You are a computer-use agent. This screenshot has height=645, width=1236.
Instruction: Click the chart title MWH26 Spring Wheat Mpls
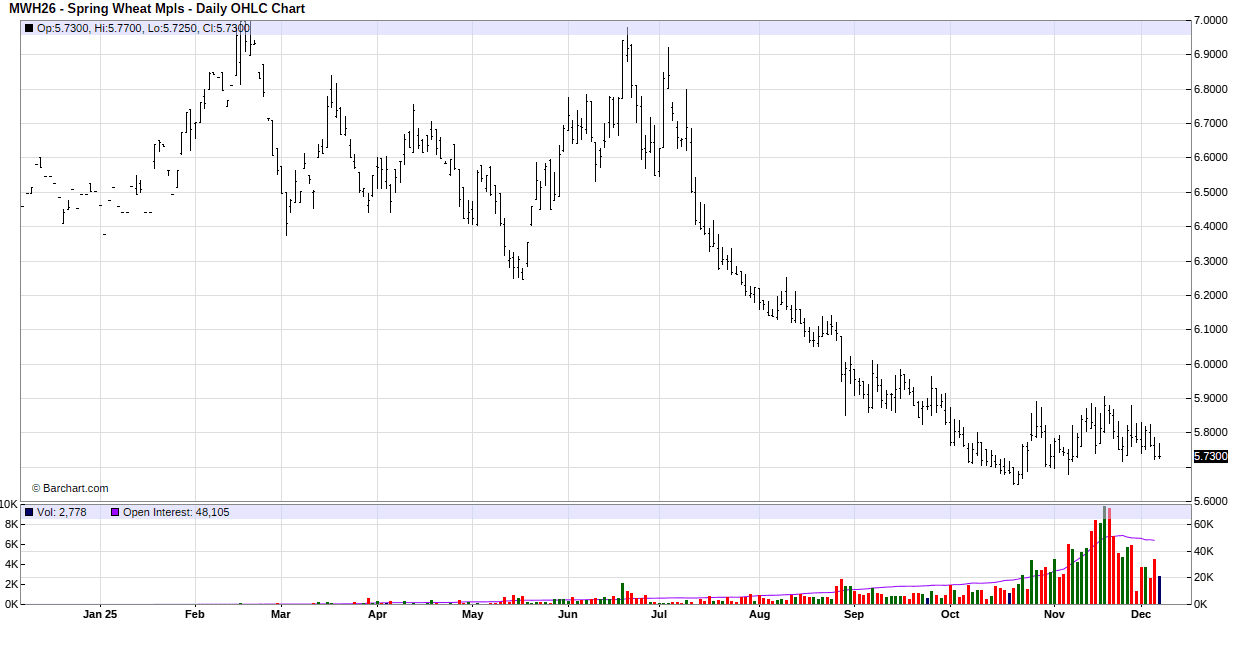157,9
